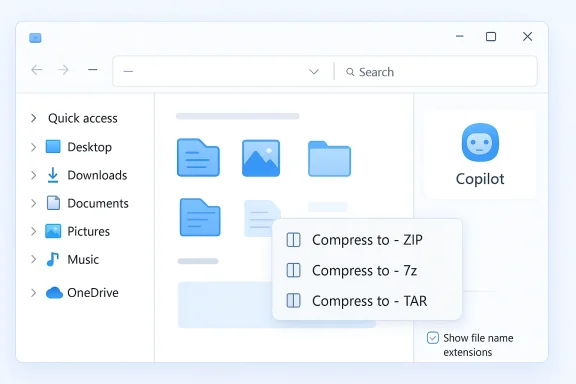
Task: Minimize the File Explorer window
Action: (x=460, y=36)
